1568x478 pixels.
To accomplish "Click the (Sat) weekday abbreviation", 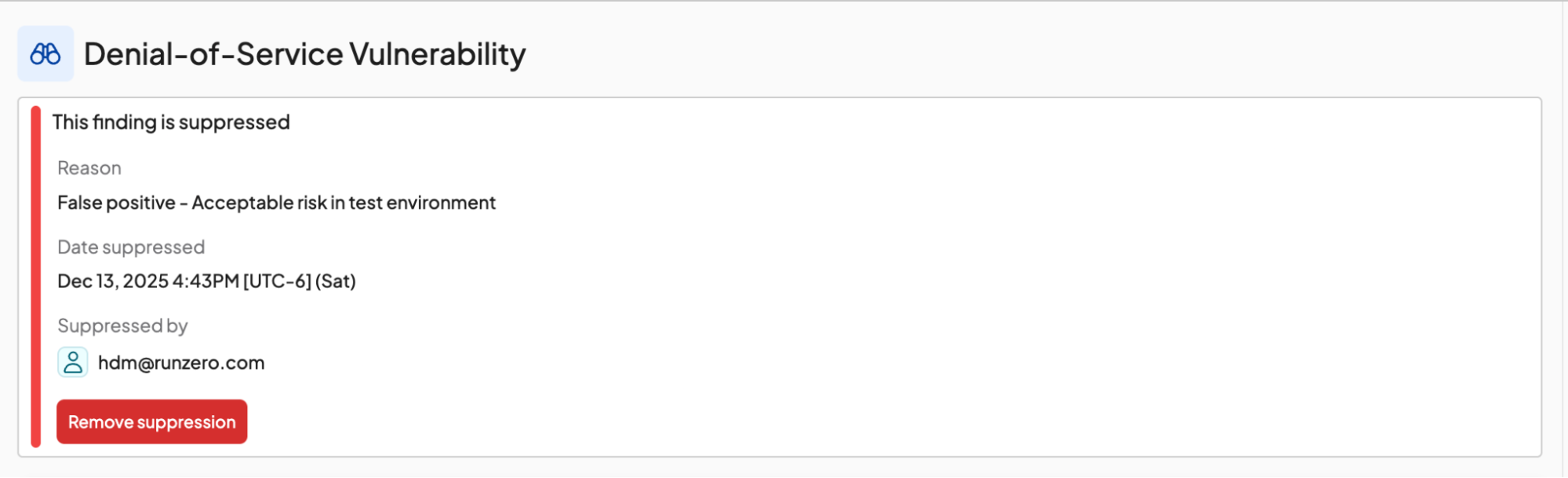I will [336, 281].
